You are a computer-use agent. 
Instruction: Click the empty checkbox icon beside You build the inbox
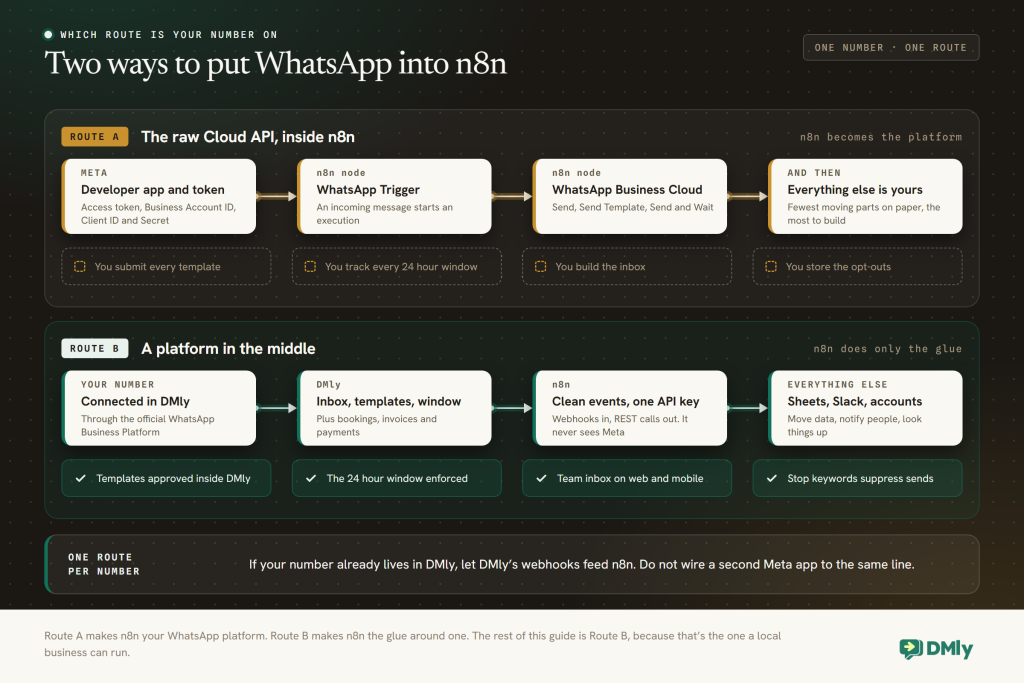coord(541,266)
